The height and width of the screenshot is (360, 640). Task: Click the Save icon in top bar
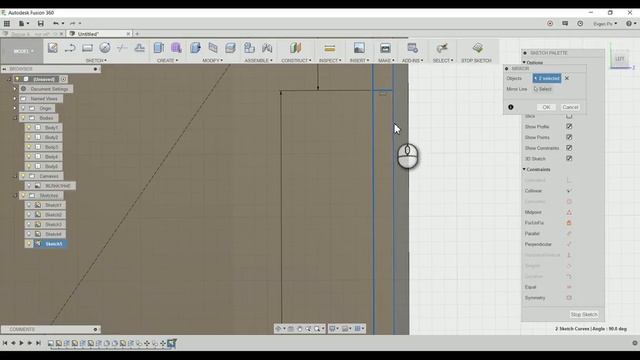tap(40, 24)
